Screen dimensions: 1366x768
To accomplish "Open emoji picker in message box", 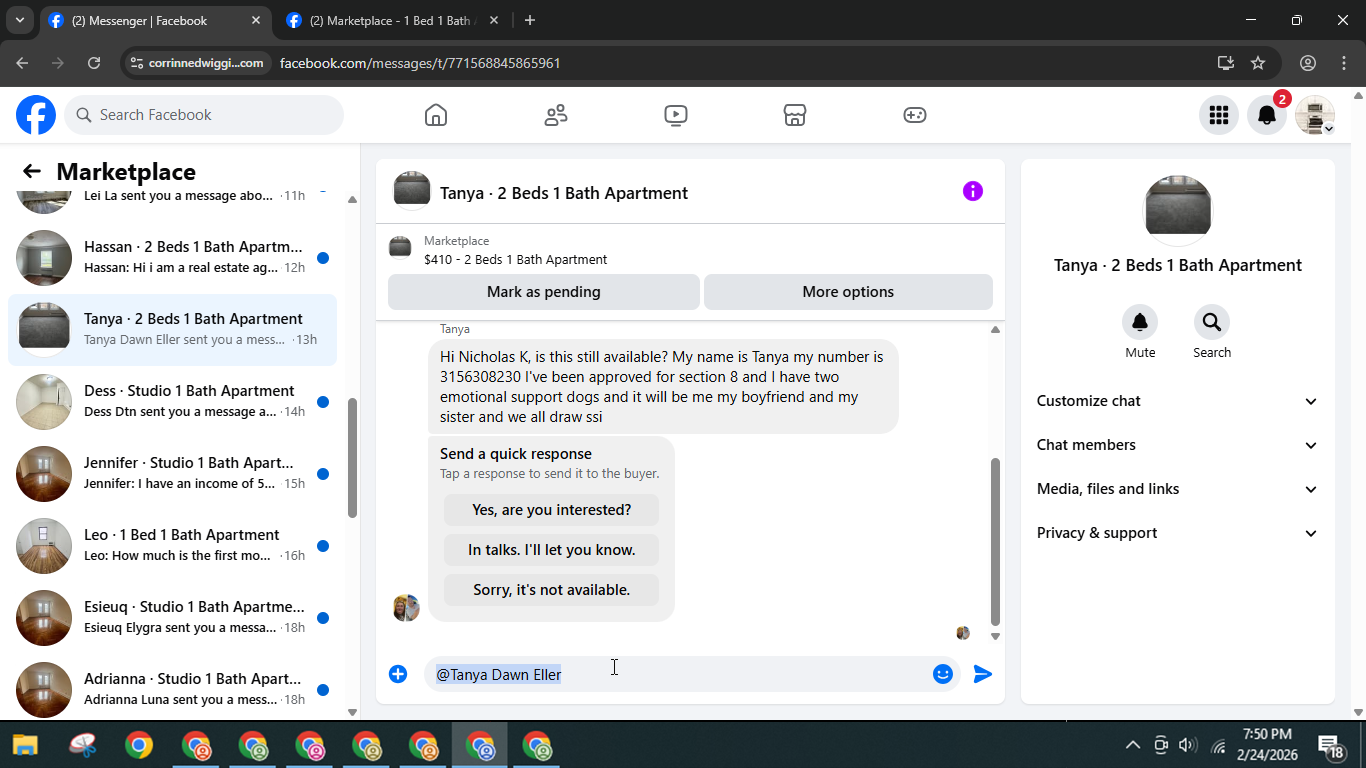I will click(x=942, y=674).
